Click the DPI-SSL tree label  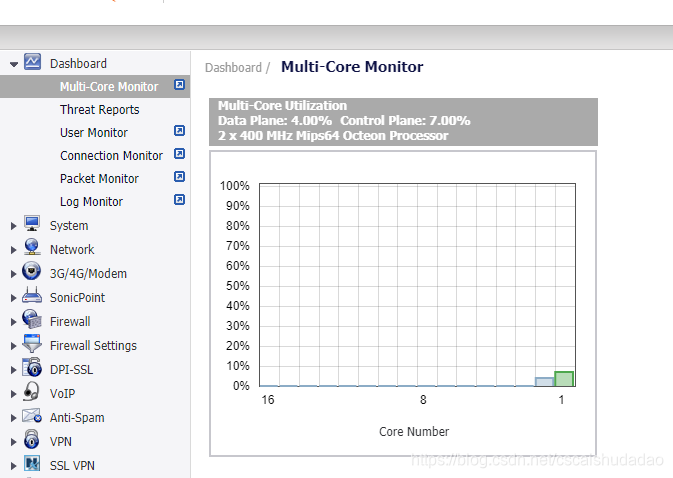[x=71, y=370]
